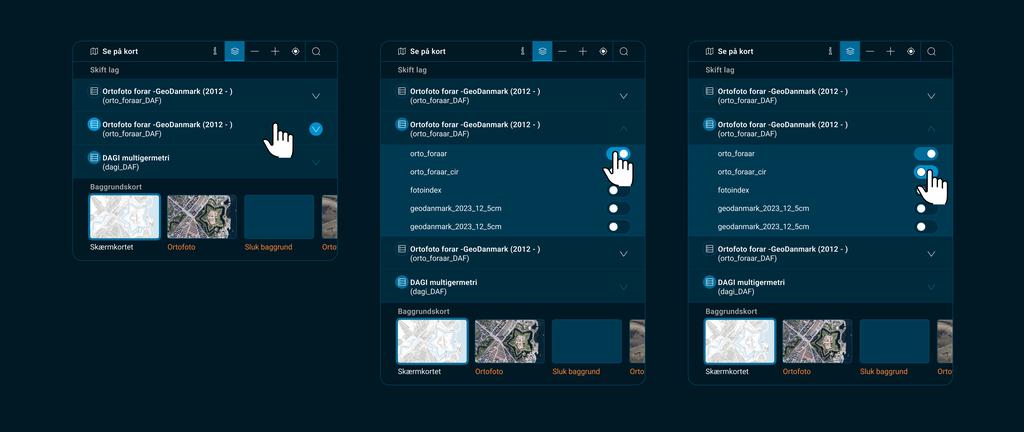Click the search magnifier in the right panel
Image resolution: width=1024 pixels, height=432 pixels.
coord(932,51)
